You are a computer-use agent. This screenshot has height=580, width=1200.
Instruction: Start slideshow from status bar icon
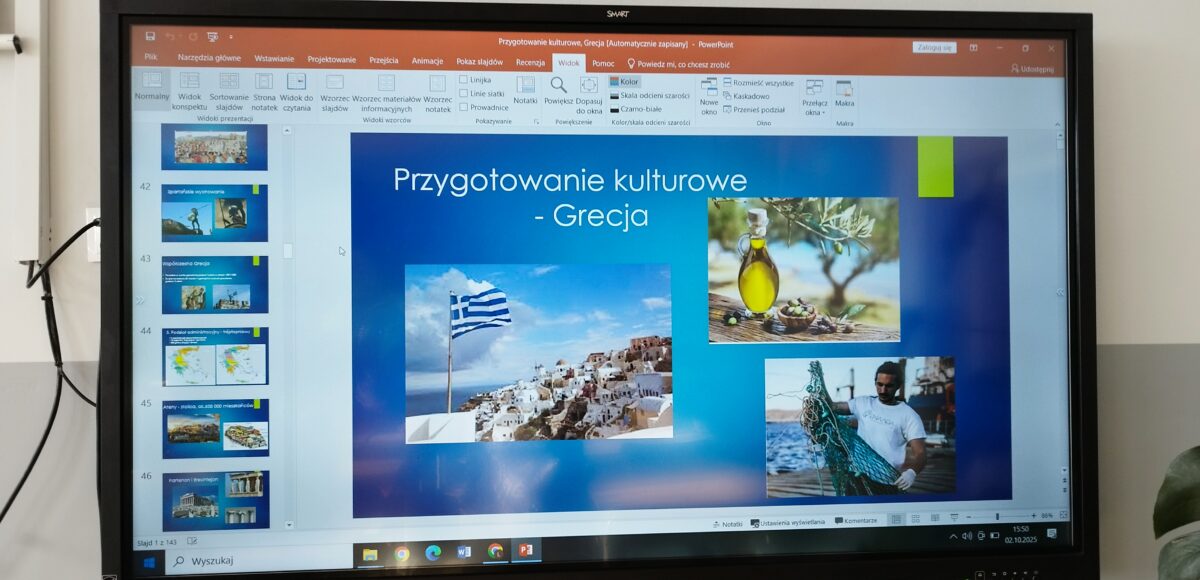953,518
